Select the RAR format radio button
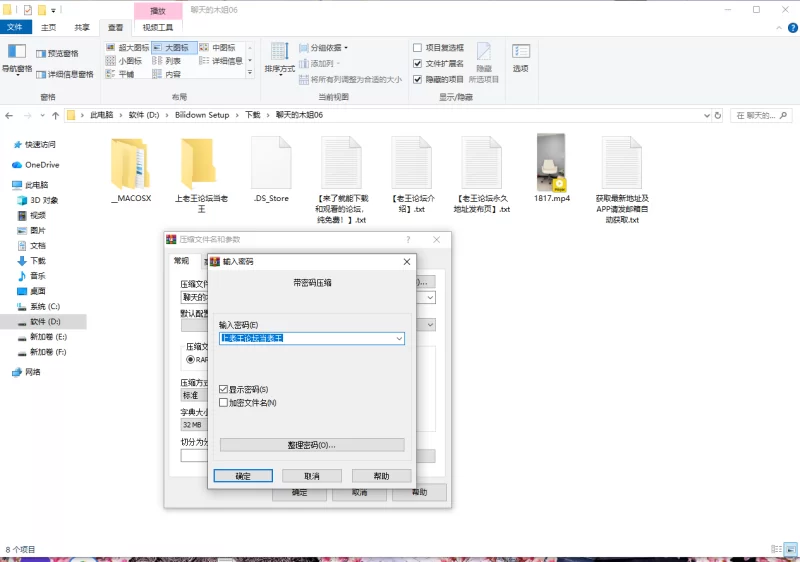800x562 pixels. 190,360
